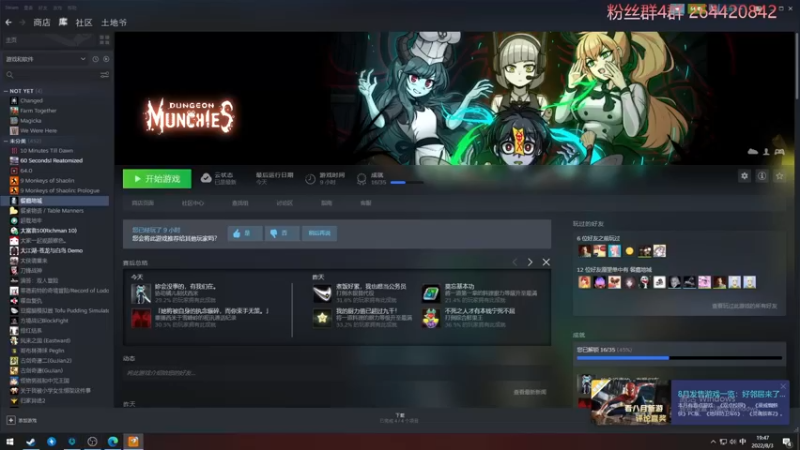This screenshot has width=800, height=450.
Task: Go to next post-game summary page
Action: point(530,262)
